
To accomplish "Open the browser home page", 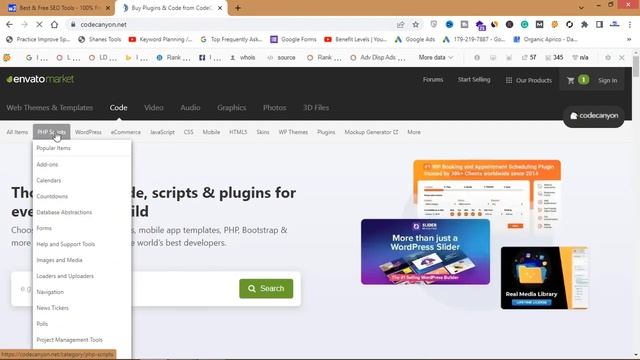I will [x=54, y=24].
